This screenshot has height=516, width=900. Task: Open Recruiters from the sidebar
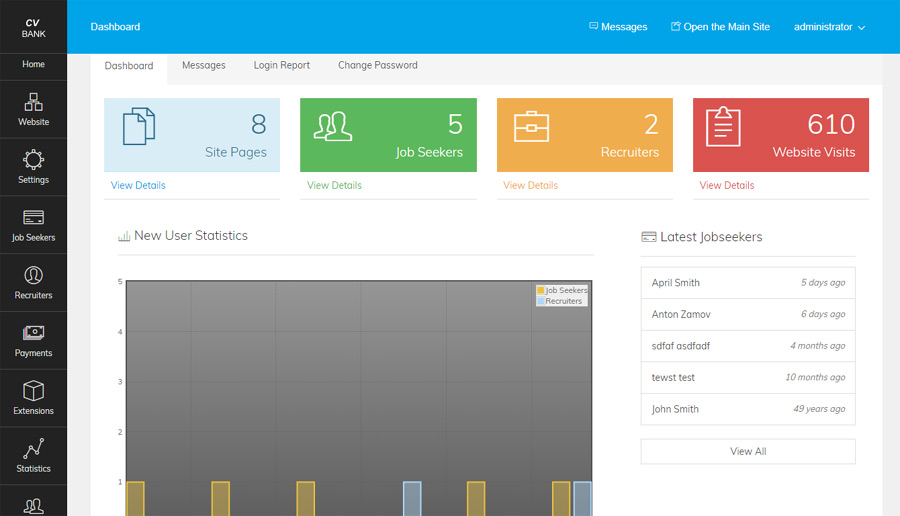pos(33,282)
